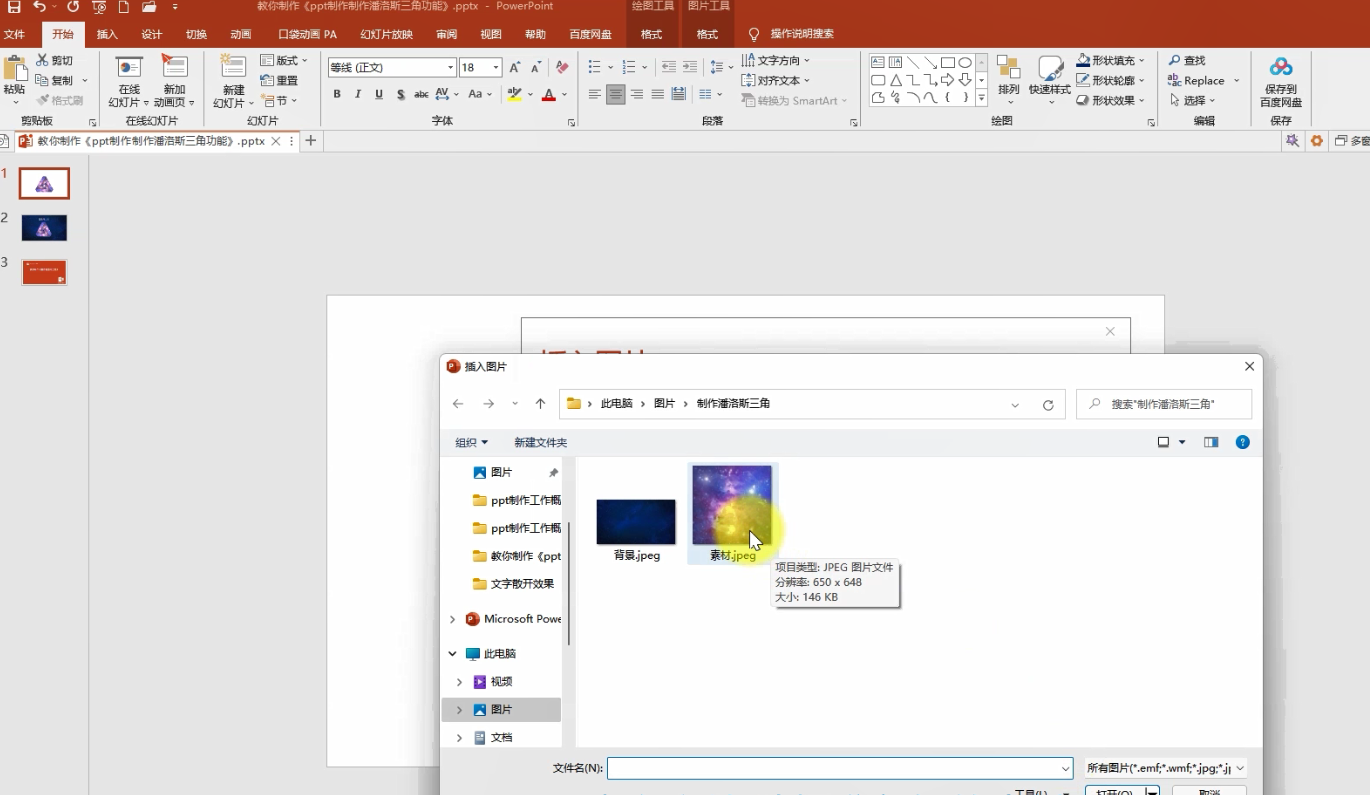Open the 设计 ribbon tab
1370x795 pixels.
(151, 34)
